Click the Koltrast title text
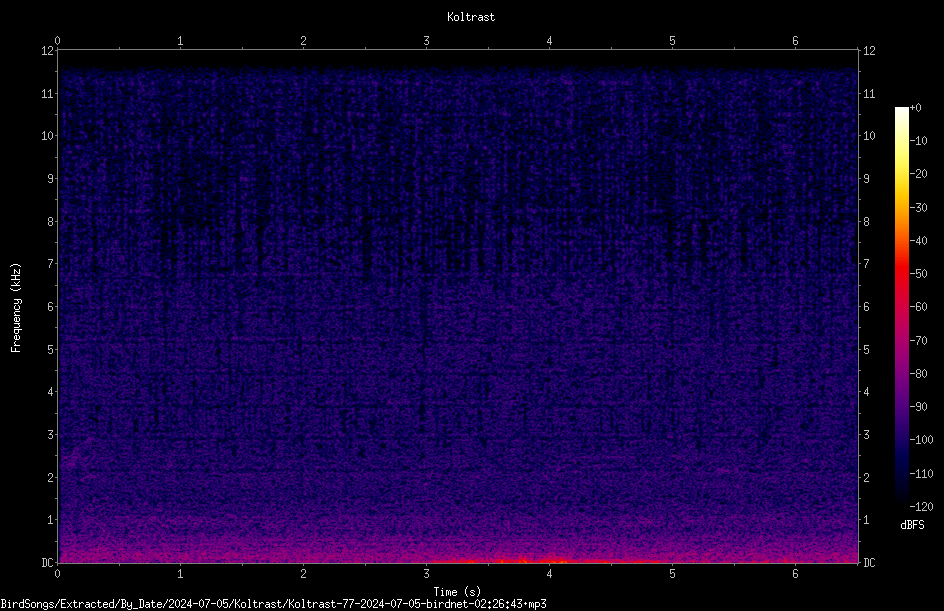Image resolution: width=944 pixels, height=611 pixels. (x=471, y=17)
